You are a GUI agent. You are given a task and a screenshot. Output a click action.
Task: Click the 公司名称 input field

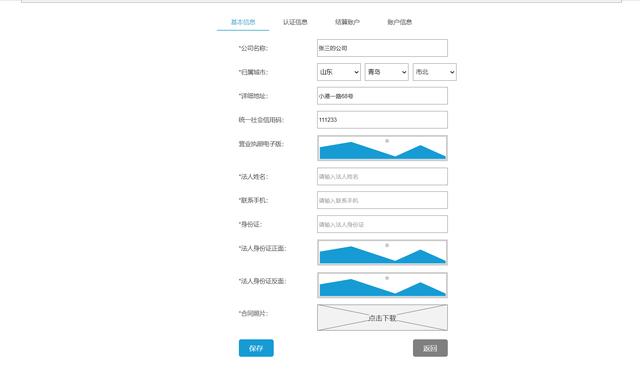click(x=382, y=48)
